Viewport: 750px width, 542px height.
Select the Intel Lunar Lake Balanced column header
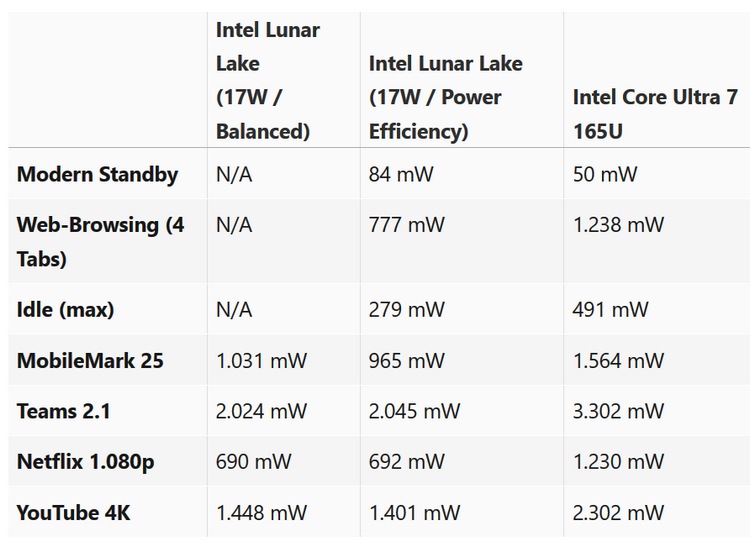click(268, 80)
